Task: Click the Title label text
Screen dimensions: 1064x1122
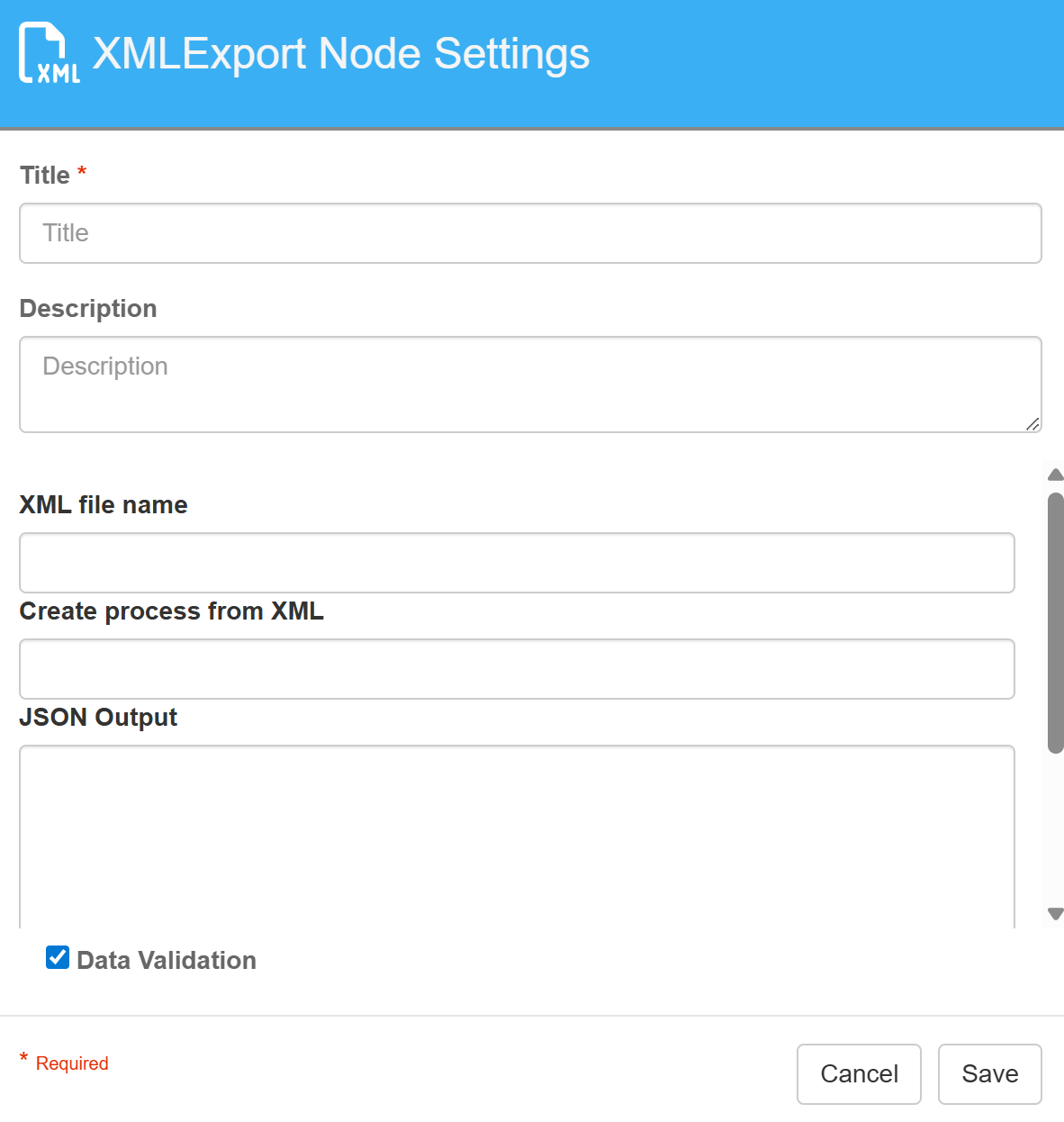Action: (44, 175)
